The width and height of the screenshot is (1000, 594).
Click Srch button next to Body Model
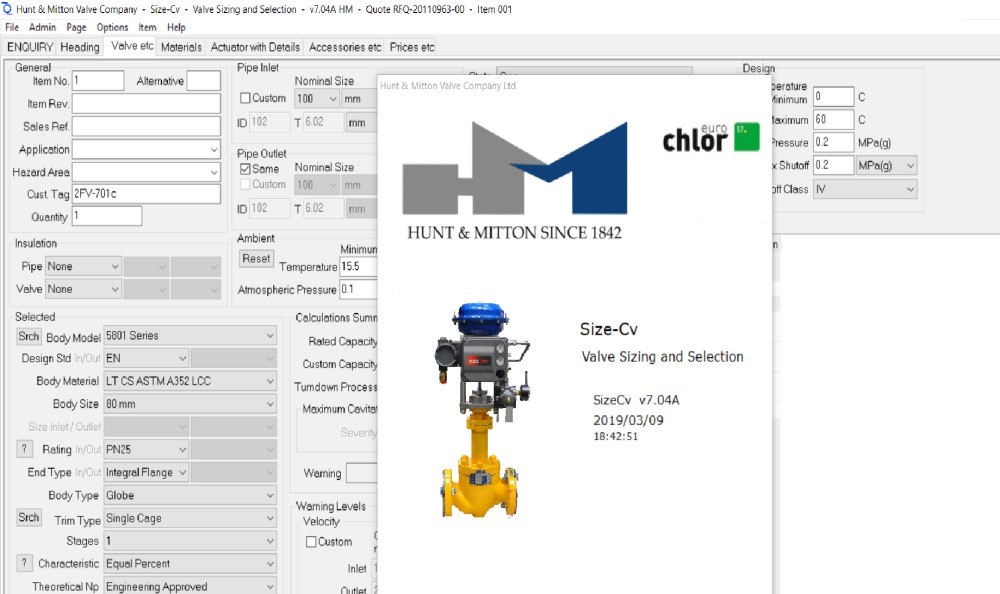coord(28,336)
